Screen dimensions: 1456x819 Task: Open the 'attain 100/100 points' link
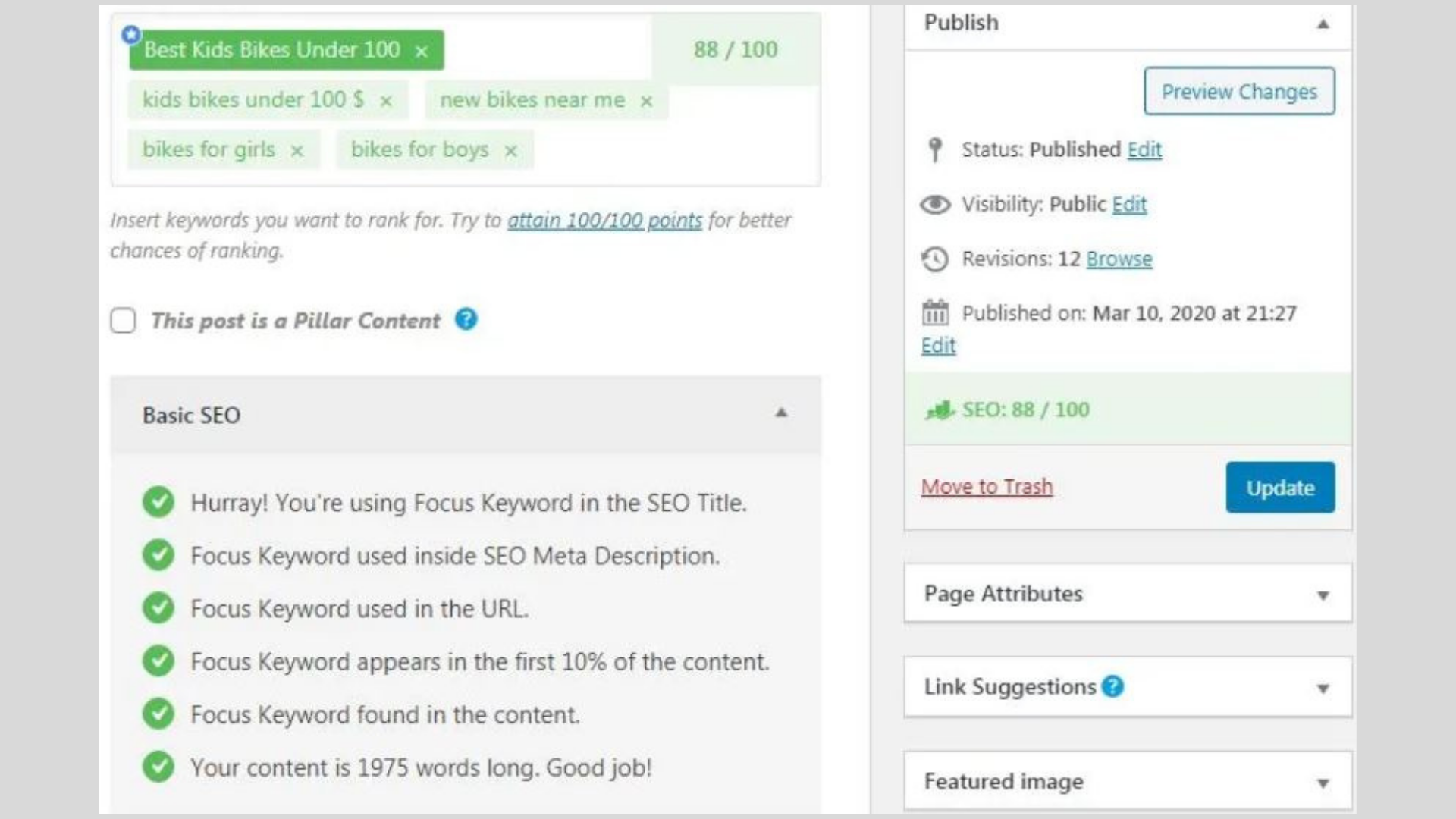604,221
